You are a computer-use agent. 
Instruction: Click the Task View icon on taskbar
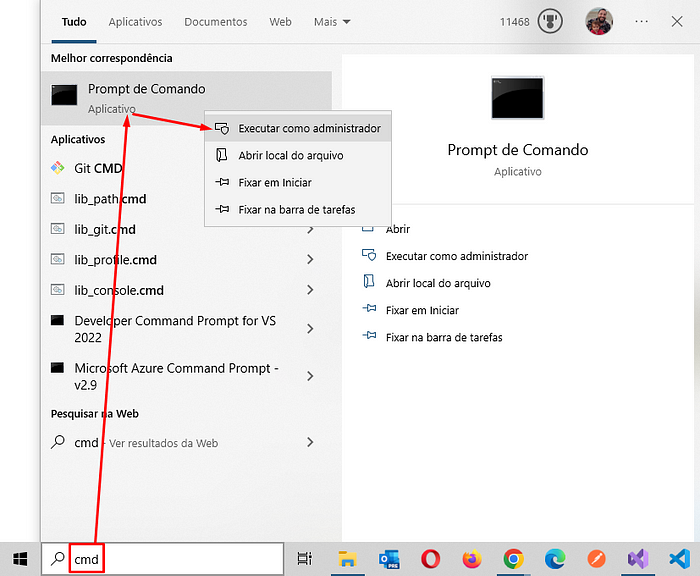[305, 559]
